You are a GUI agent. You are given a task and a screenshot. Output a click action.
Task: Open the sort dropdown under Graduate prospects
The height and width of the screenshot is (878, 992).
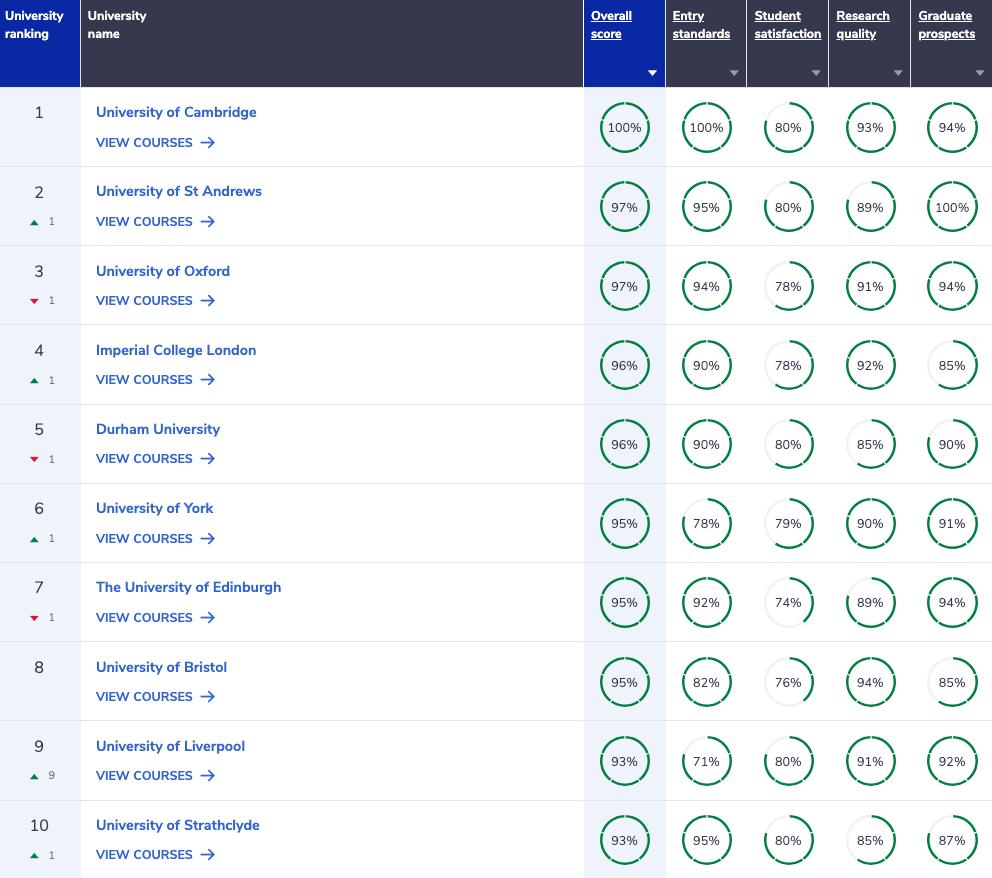pos(979,73)
